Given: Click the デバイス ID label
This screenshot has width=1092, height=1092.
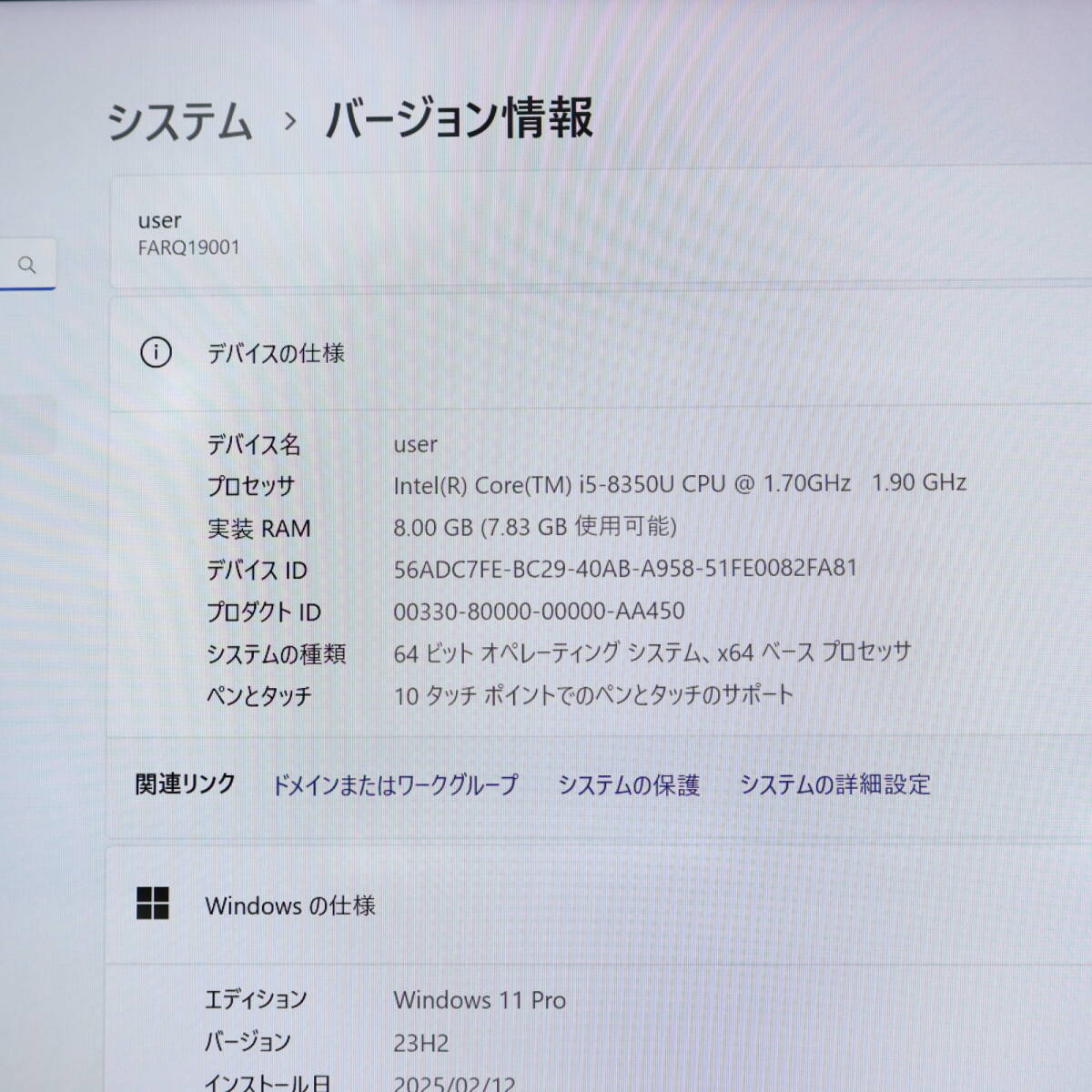Looking at the screenshot, I should coord(257,571).
